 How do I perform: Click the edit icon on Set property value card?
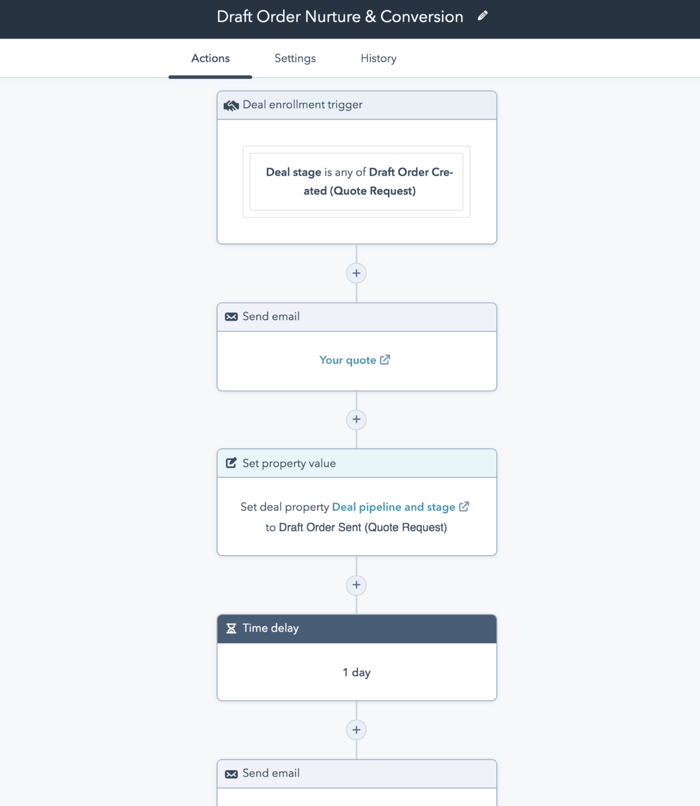231,463
